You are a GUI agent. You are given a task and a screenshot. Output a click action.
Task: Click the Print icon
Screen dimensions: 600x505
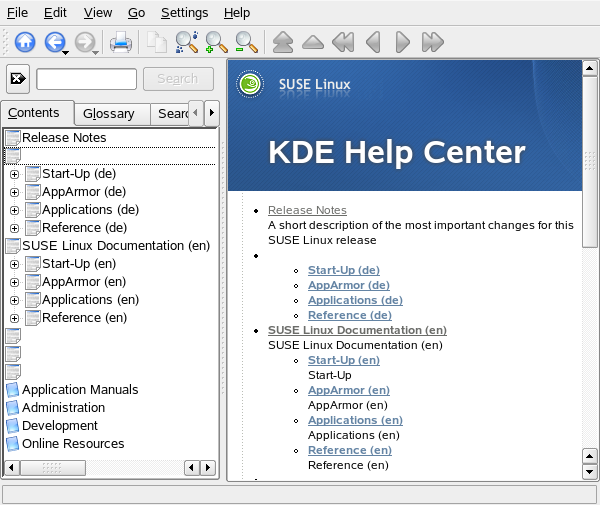pyautogui.click(x=121, y=42)
